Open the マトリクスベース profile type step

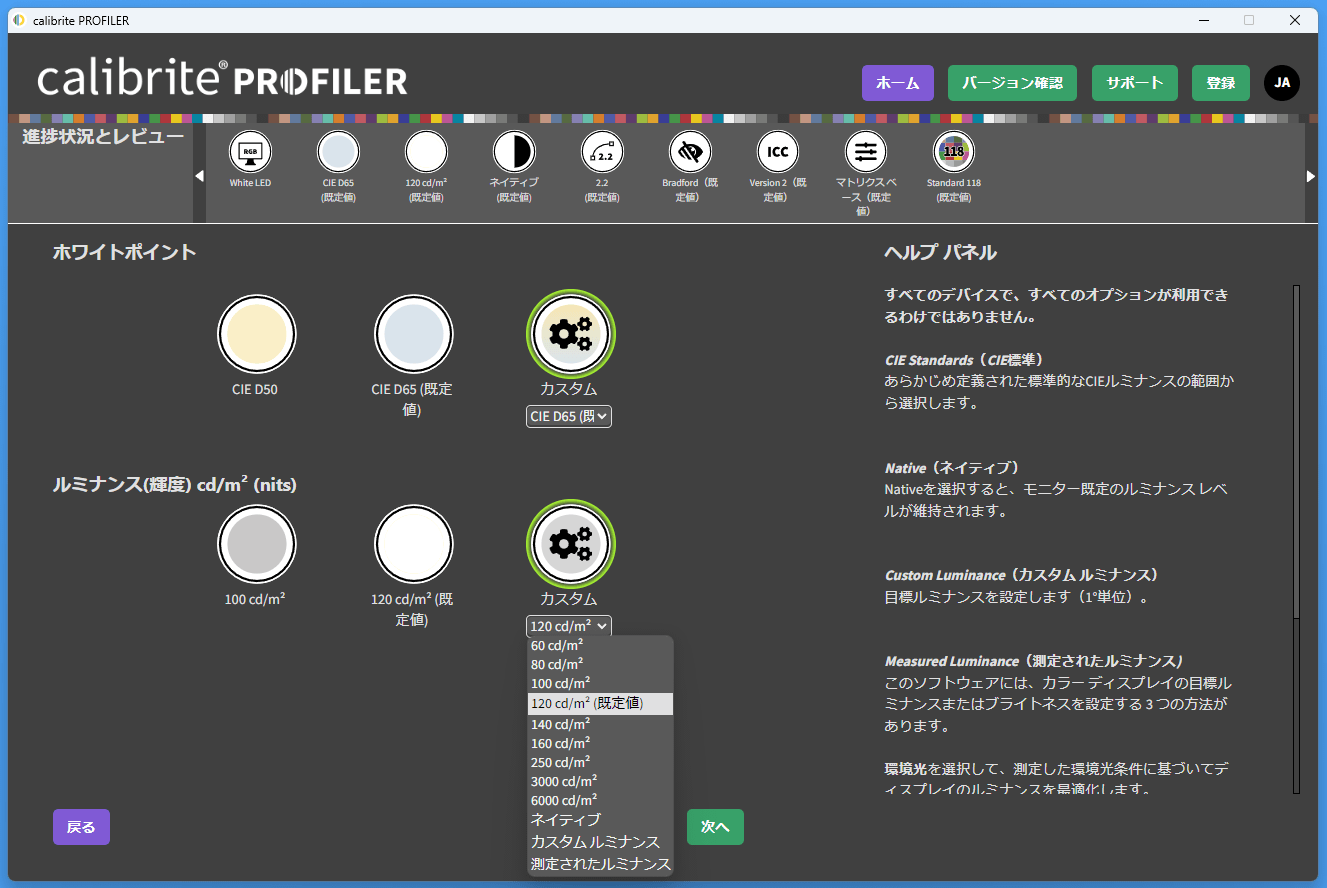tap(866, 152)
